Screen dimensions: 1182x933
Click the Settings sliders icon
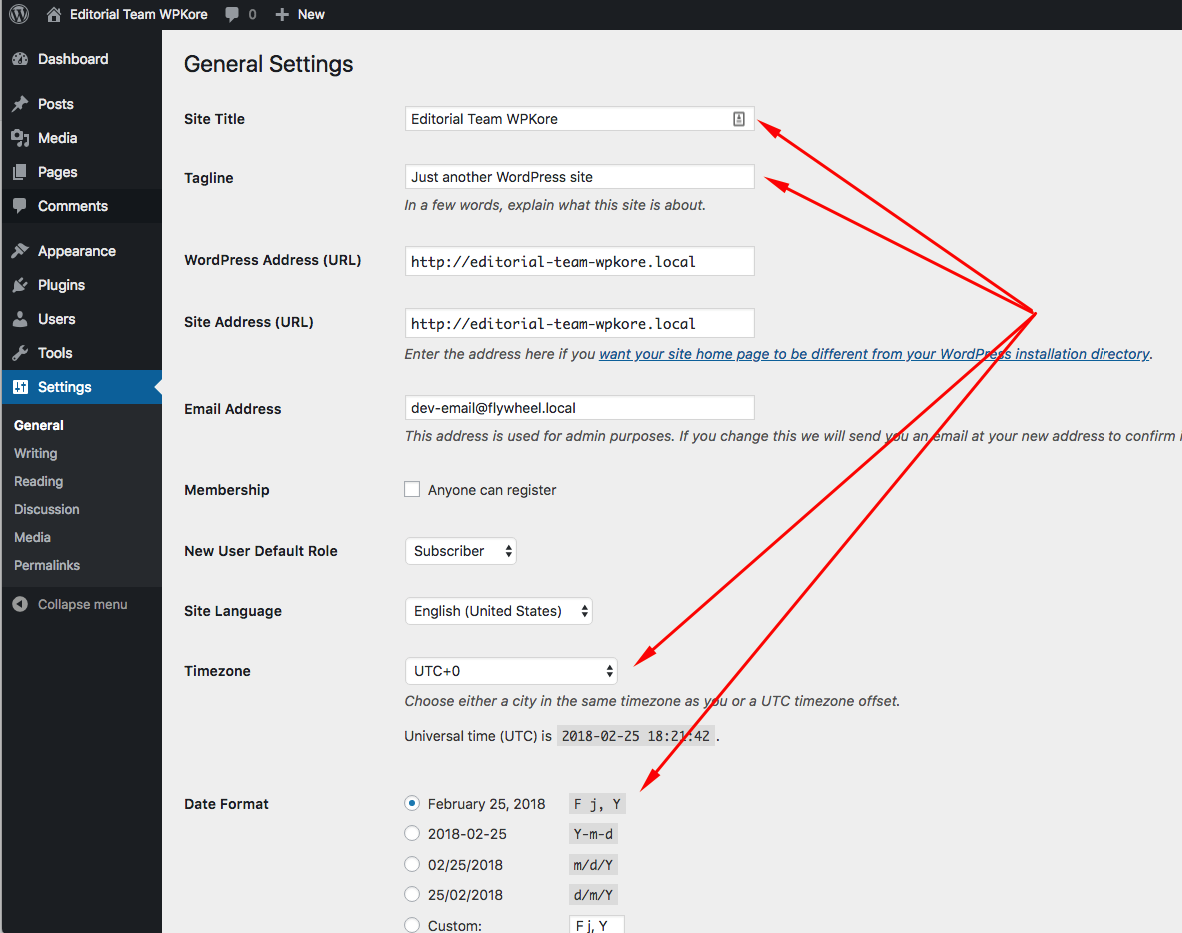click(20, 387)
